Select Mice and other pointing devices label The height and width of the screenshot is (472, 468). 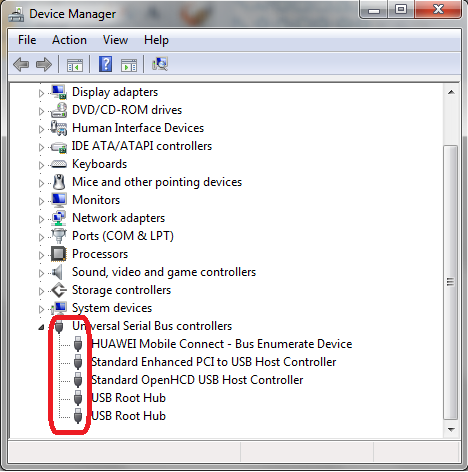[157, 182]
